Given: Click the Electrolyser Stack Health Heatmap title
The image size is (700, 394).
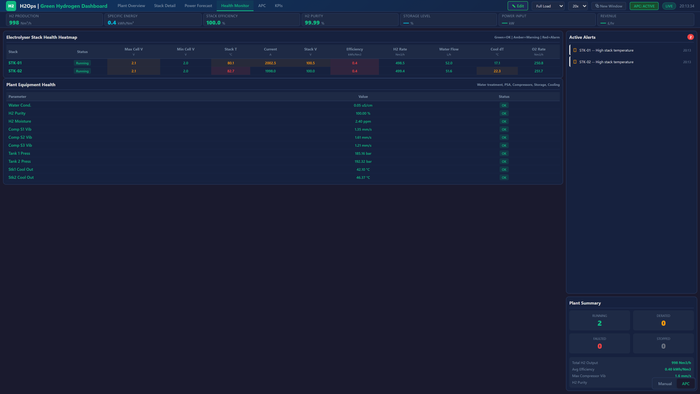Looking at the screenshot, I should tap(42, 37).
